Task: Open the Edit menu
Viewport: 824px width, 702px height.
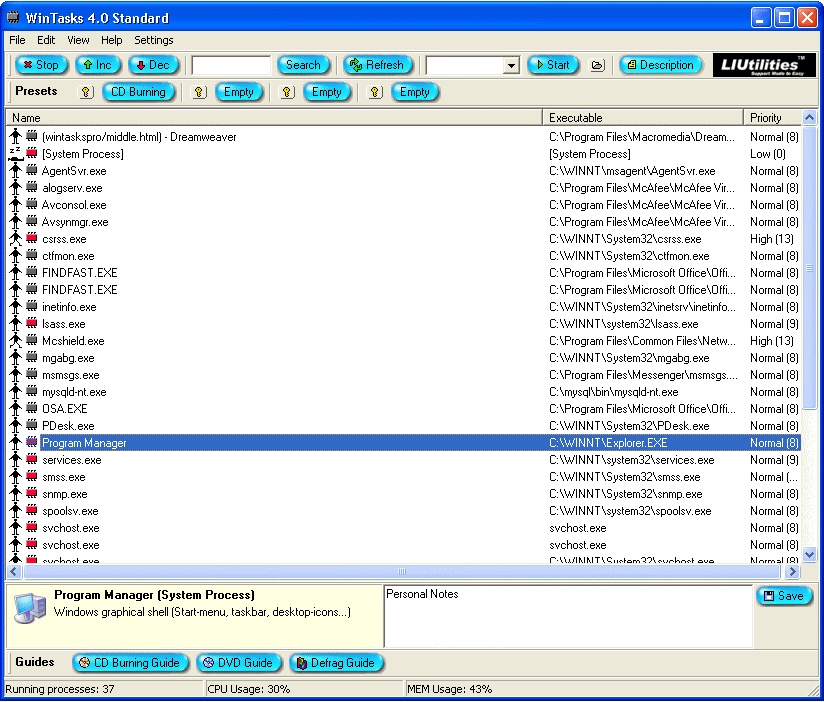Action: 46,40
